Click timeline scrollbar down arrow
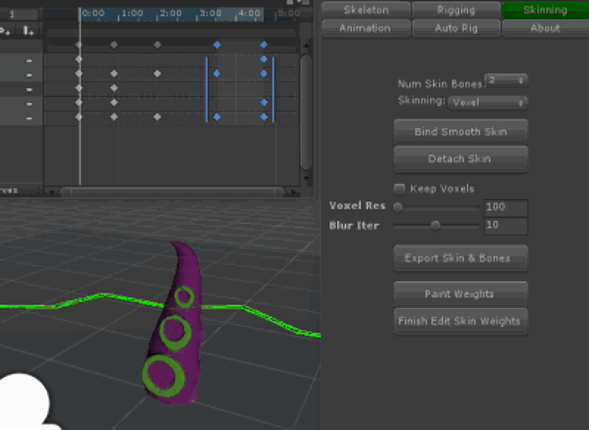The height and width of the screenshot is (430, 589). (306, 178)
